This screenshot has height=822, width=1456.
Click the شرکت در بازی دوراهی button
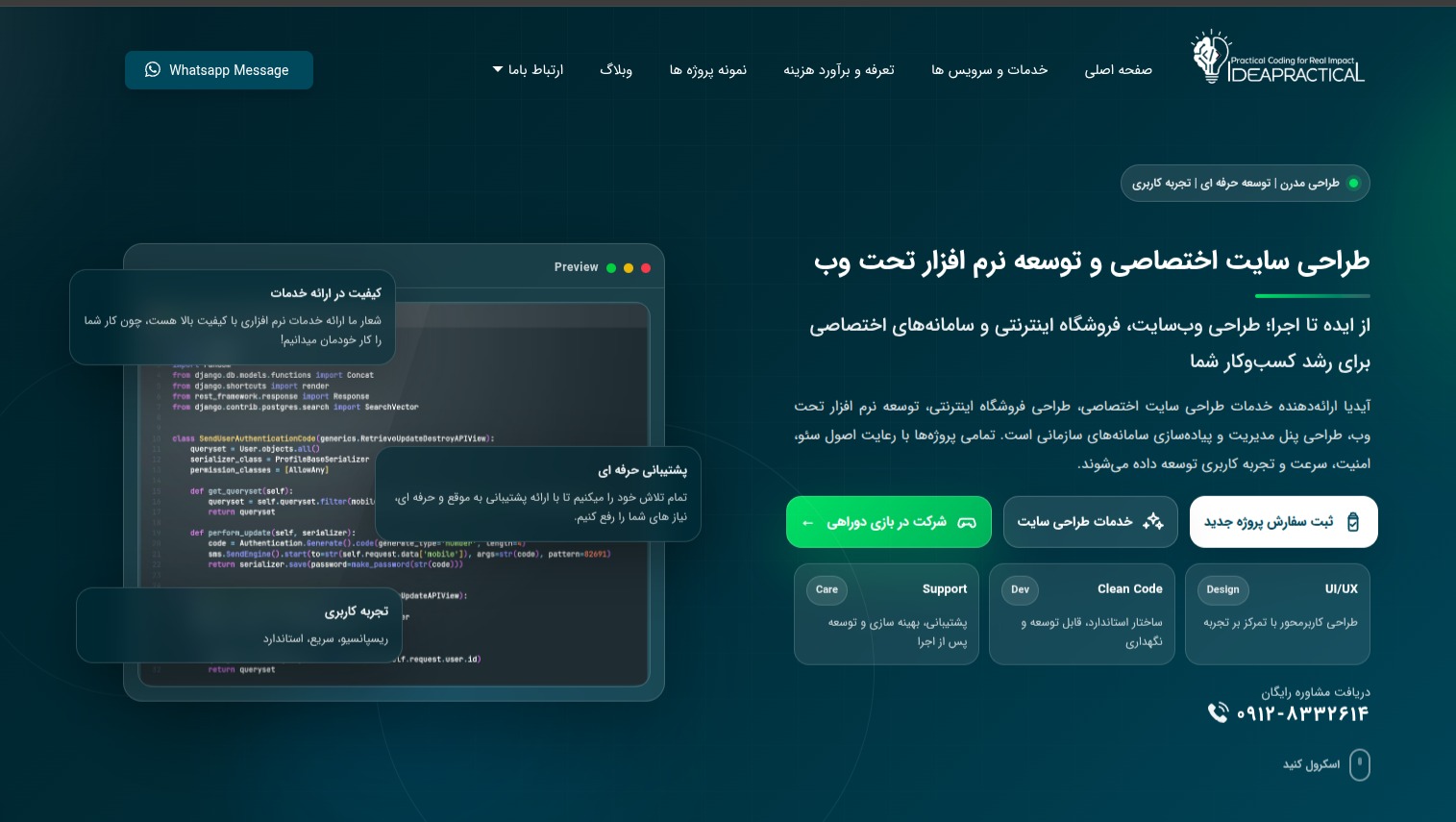coord(888,522)
